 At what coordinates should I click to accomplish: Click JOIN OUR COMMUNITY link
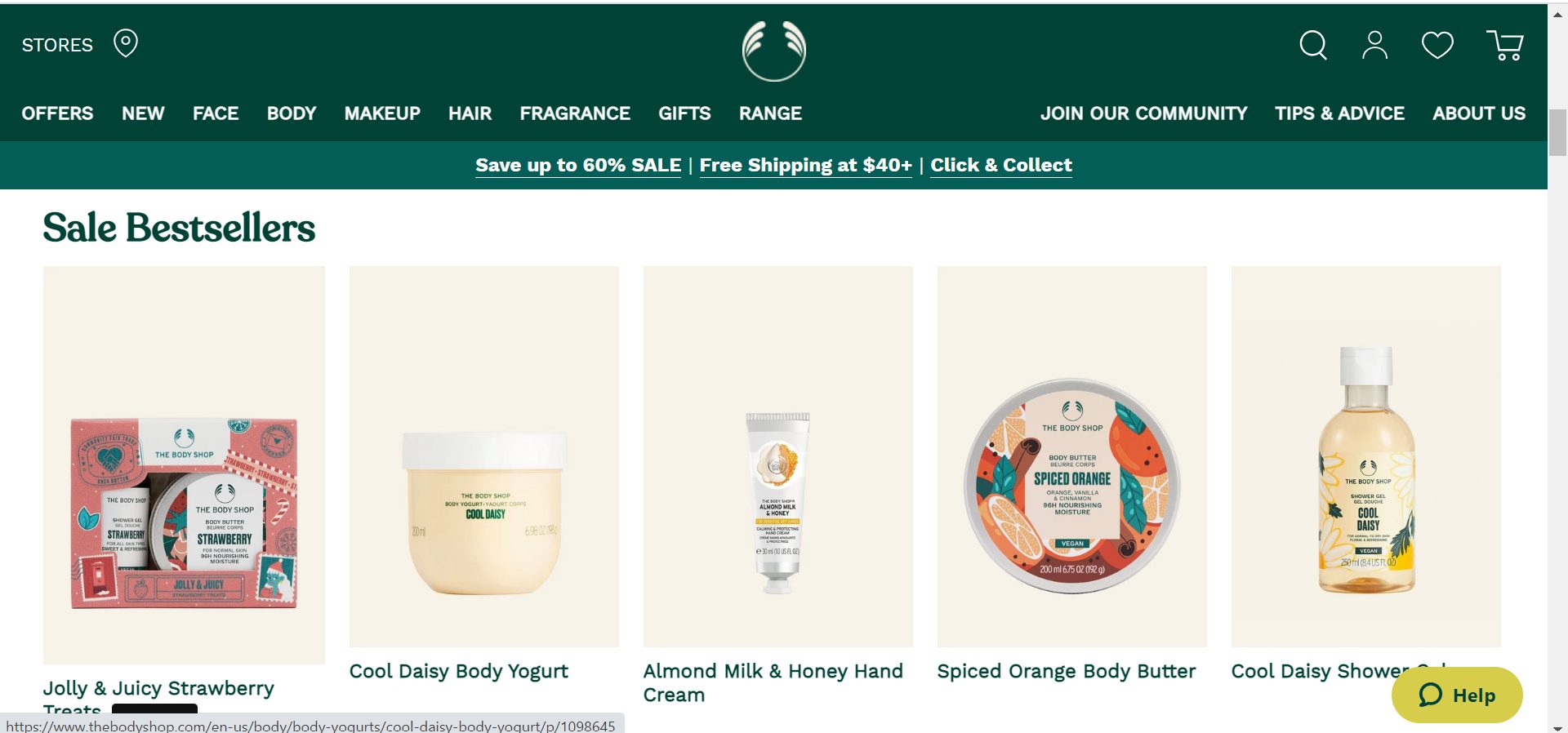pyautogui.click(x=1143, y=113)
